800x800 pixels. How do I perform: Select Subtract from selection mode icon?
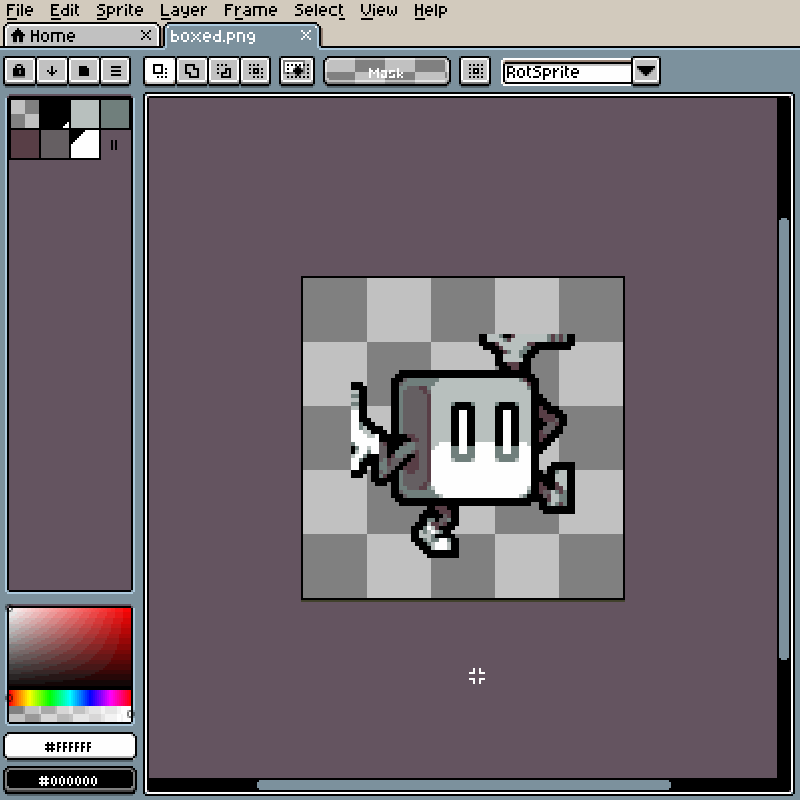pos(224,71)
